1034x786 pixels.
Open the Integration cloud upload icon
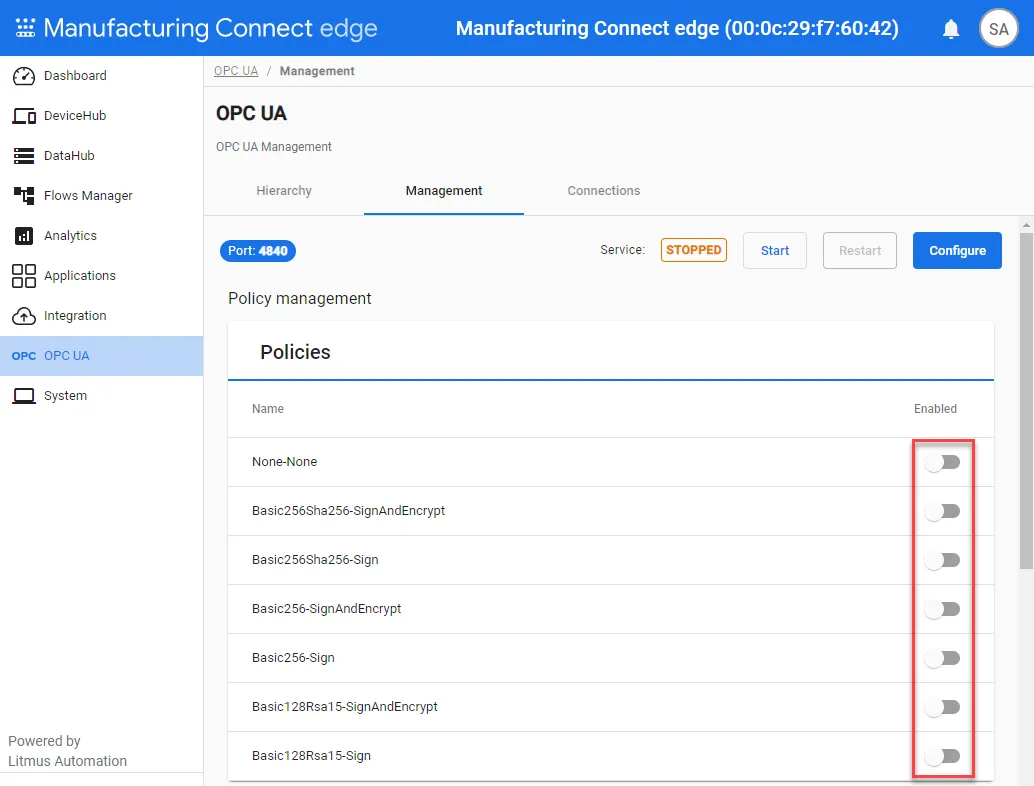coord(24,316)
